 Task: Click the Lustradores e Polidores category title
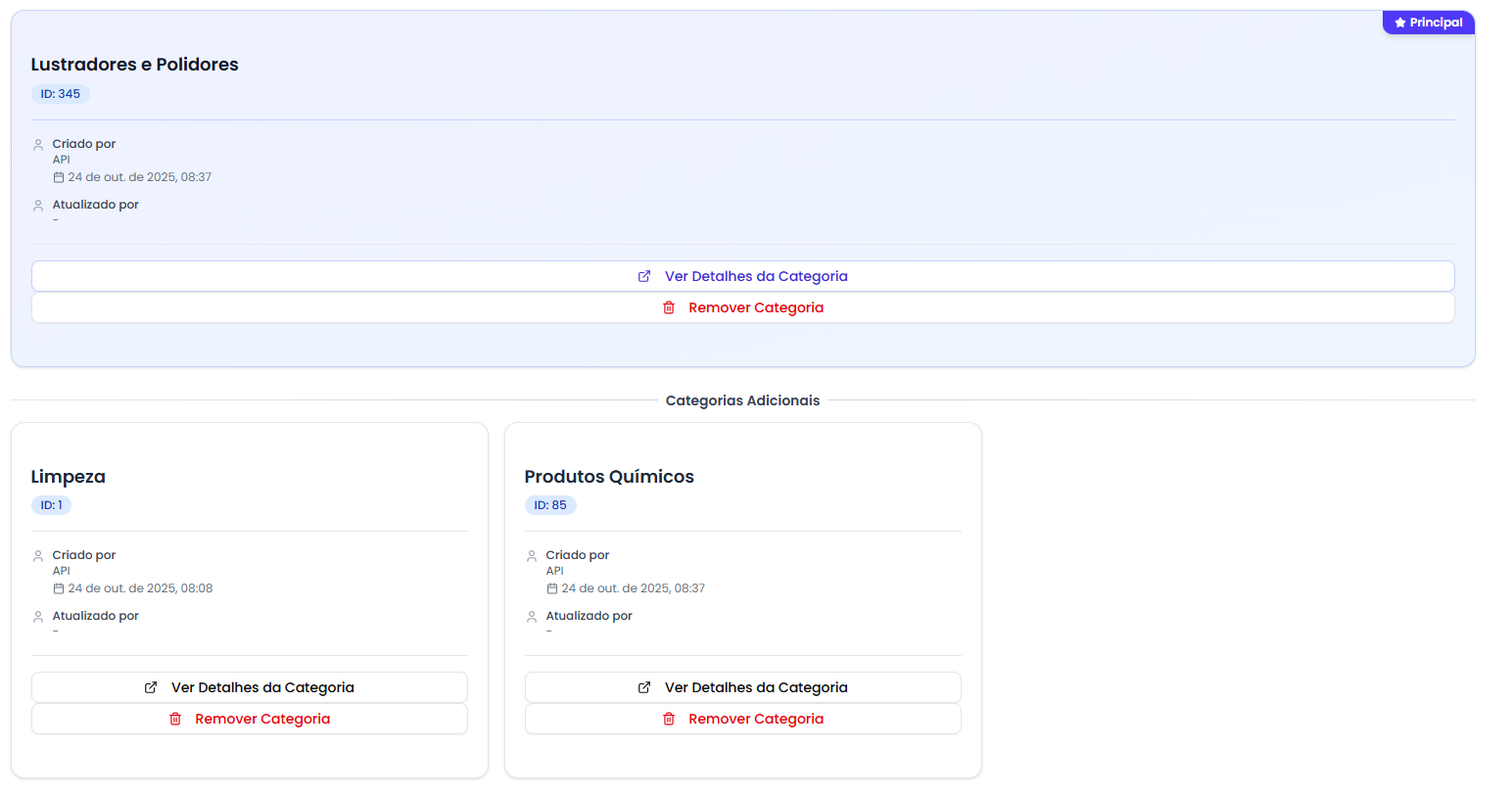pyautogui.click(x=135, y=65)
